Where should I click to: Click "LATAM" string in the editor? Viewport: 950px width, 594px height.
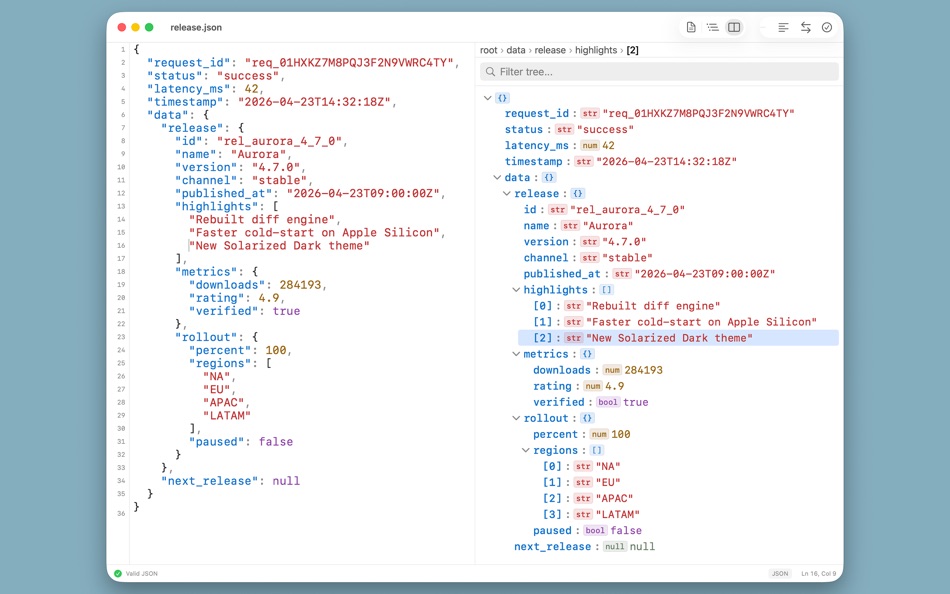point(227,415)
